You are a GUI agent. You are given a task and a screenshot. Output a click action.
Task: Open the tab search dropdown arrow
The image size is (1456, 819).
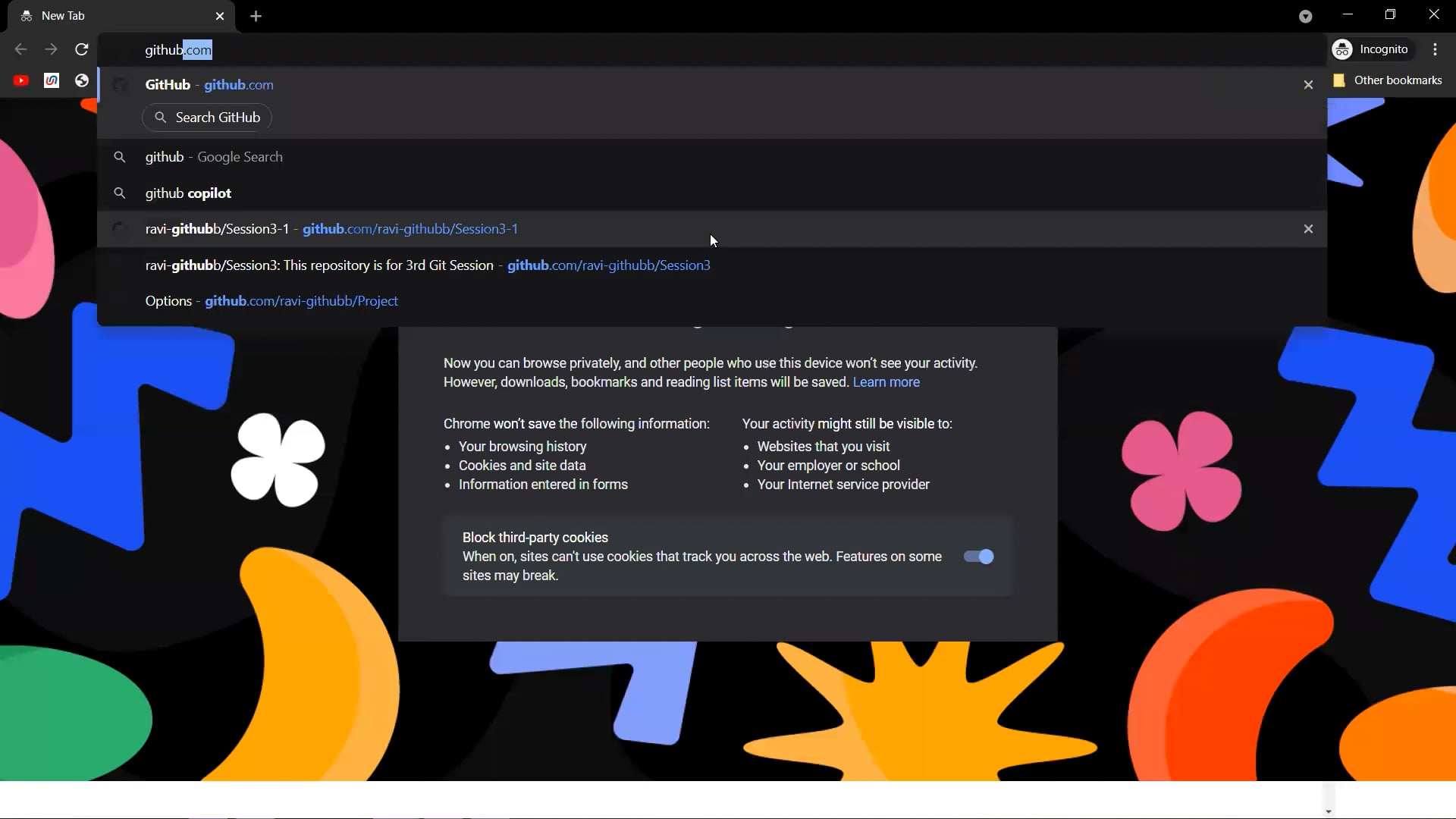pyautogui.click(x=1305, y=16)
